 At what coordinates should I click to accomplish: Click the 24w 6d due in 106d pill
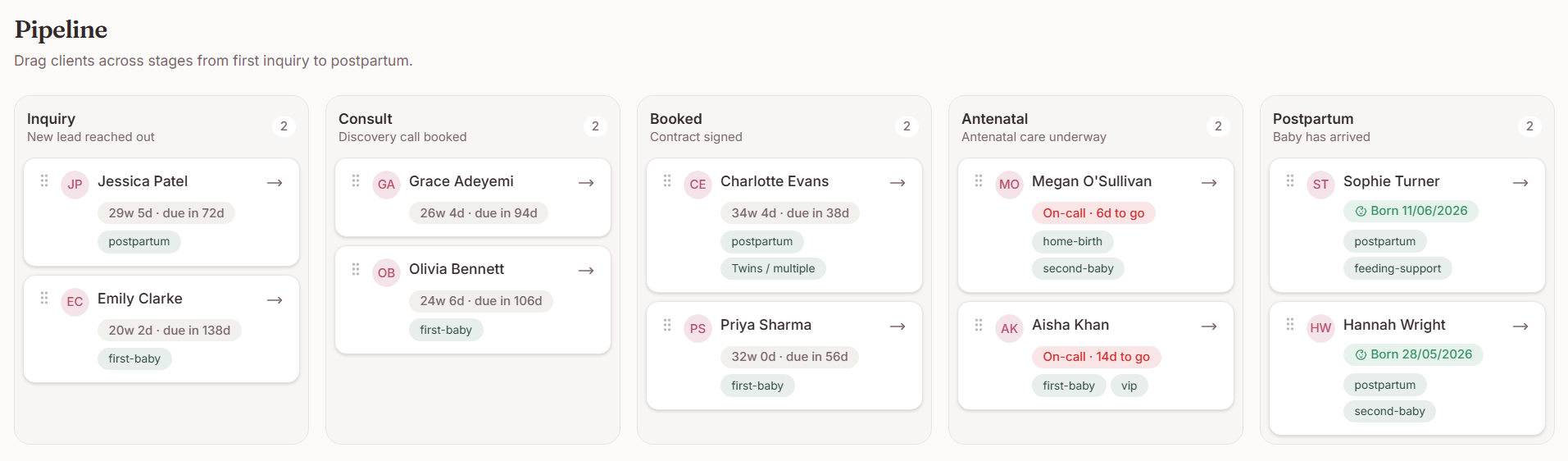(481, 301)
